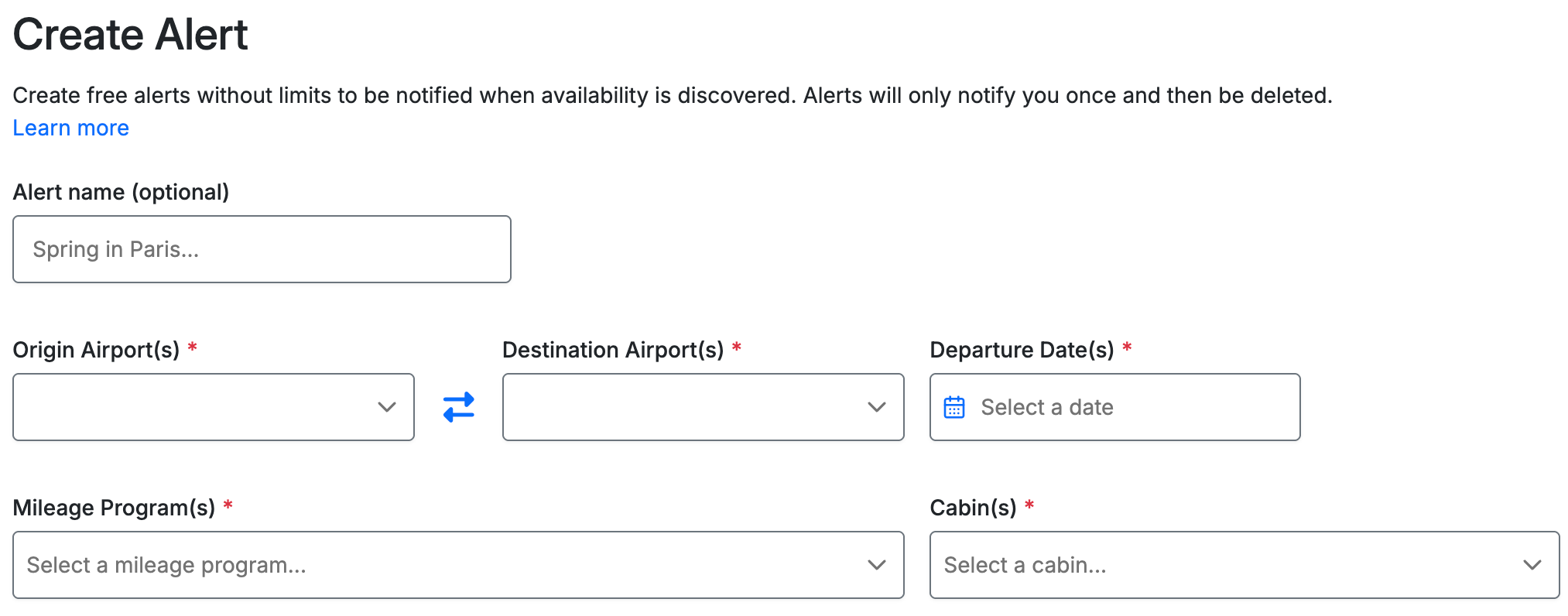
Task: Open the Destination Airport(s) dropdown field
Action: [x=681, y=407]
